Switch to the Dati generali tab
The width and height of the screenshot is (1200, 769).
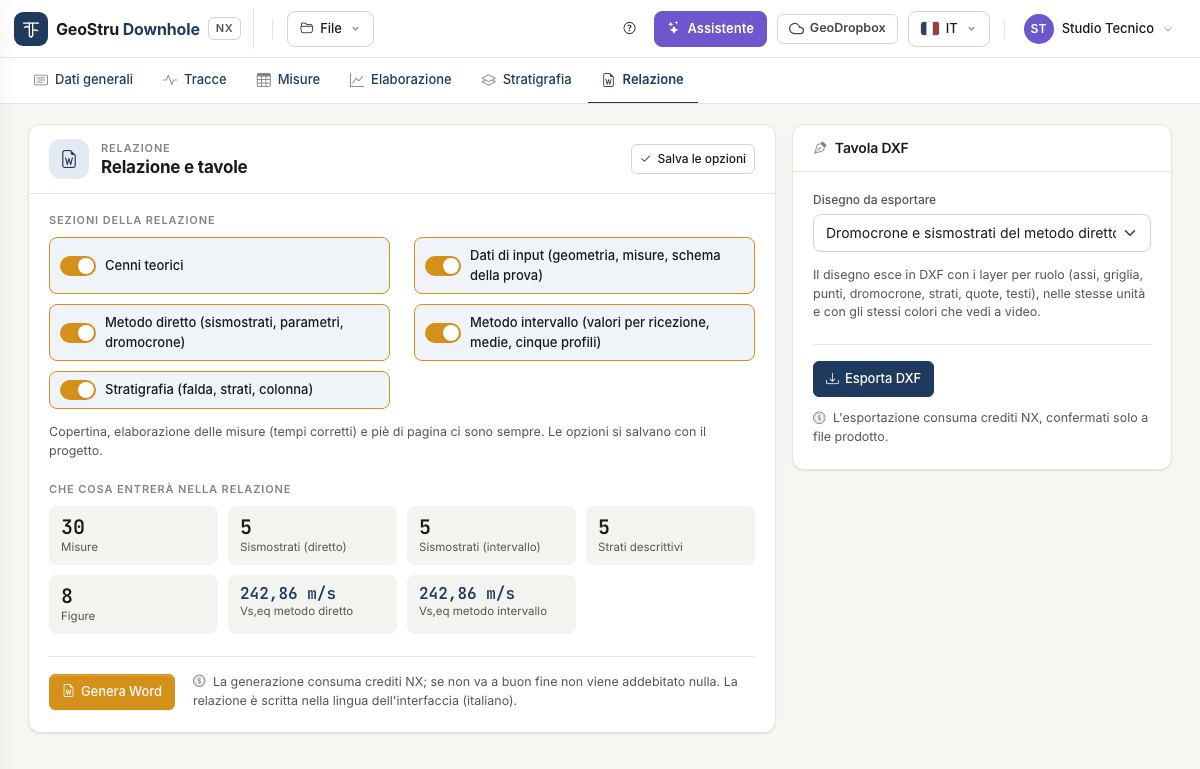(x=83, y=80)
